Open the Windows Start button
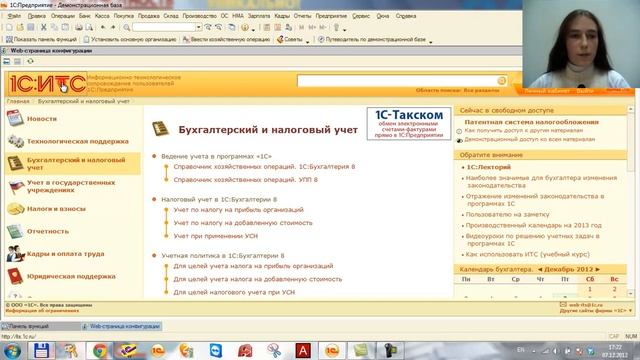The height and width of the screenshot is (360, 640). coord(12,351)
